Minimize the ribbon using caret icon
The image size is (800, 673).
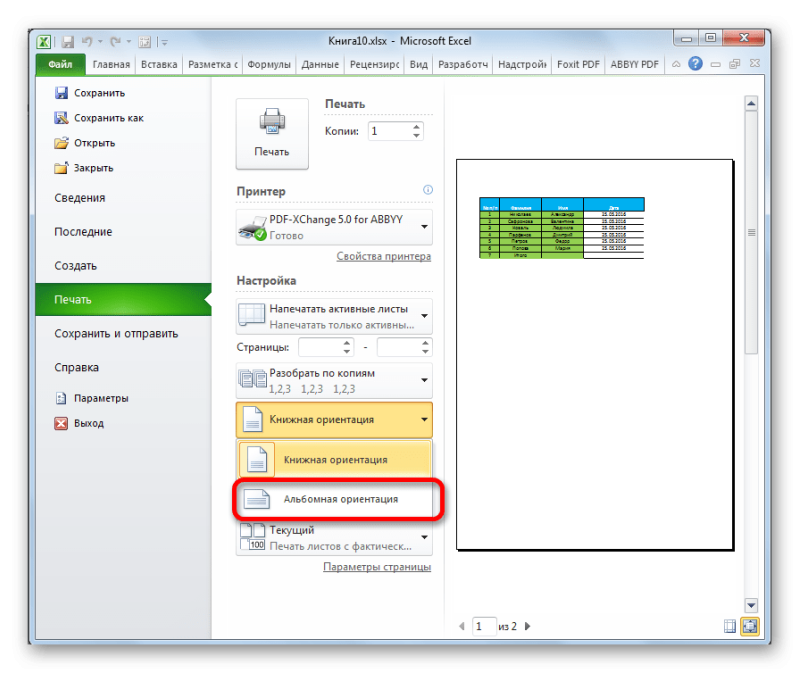point(676,64)
